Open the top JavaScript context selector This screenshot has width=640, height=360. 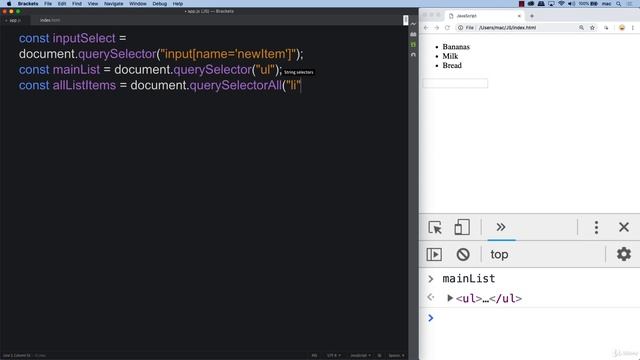pos(499,254)
